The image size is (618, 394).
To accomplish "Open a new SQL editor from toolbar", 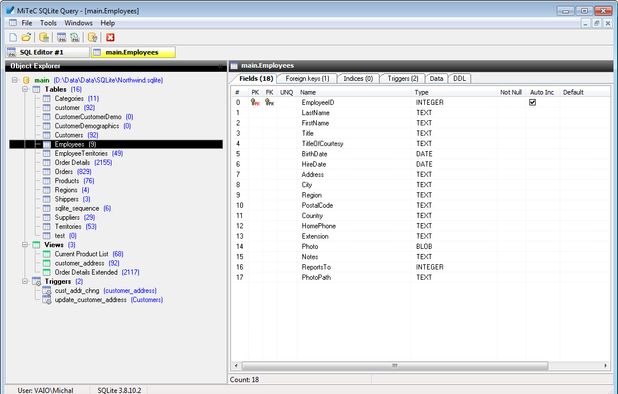I will (x=61, y=37).
